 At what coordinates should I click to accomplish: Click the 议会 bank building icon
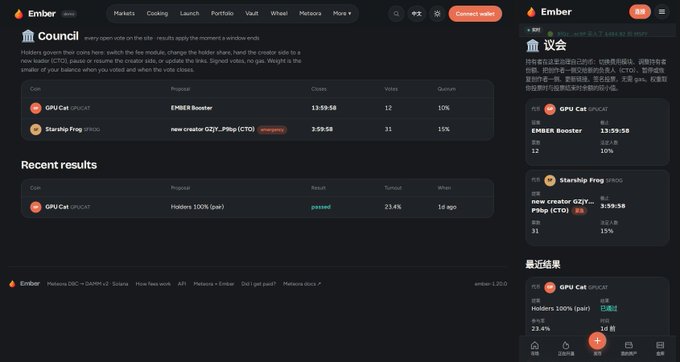(x=533, y=45)
